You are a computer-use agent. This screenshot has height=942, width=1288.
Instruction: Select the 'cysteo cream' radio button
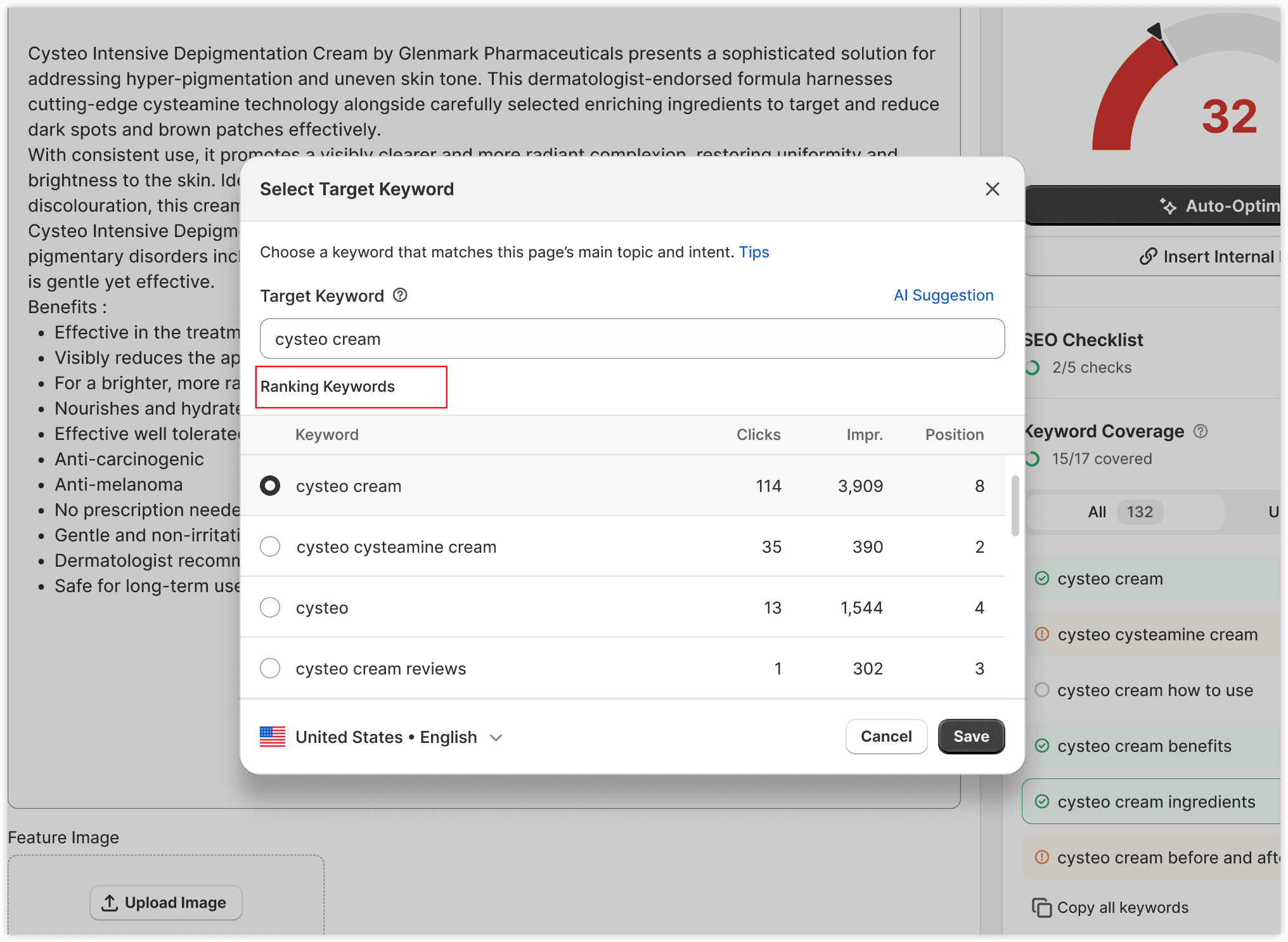point(270,486)
